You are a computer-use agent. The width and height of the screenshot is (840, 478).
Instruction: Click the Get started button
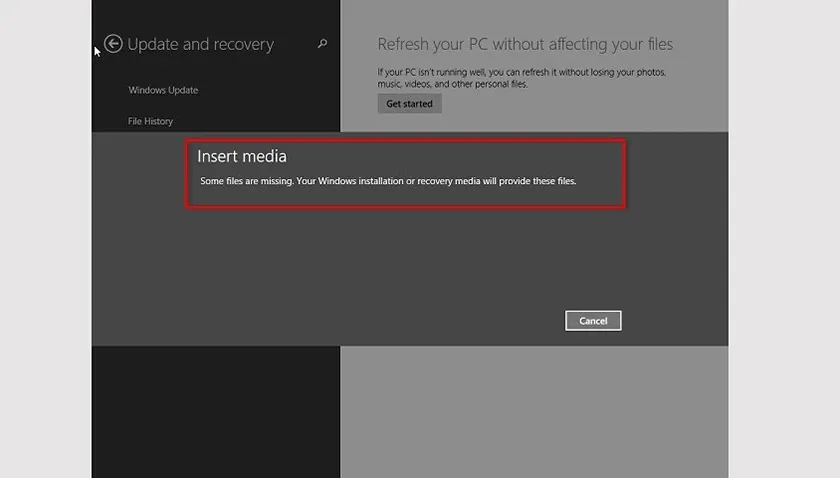tap(409, 103)
